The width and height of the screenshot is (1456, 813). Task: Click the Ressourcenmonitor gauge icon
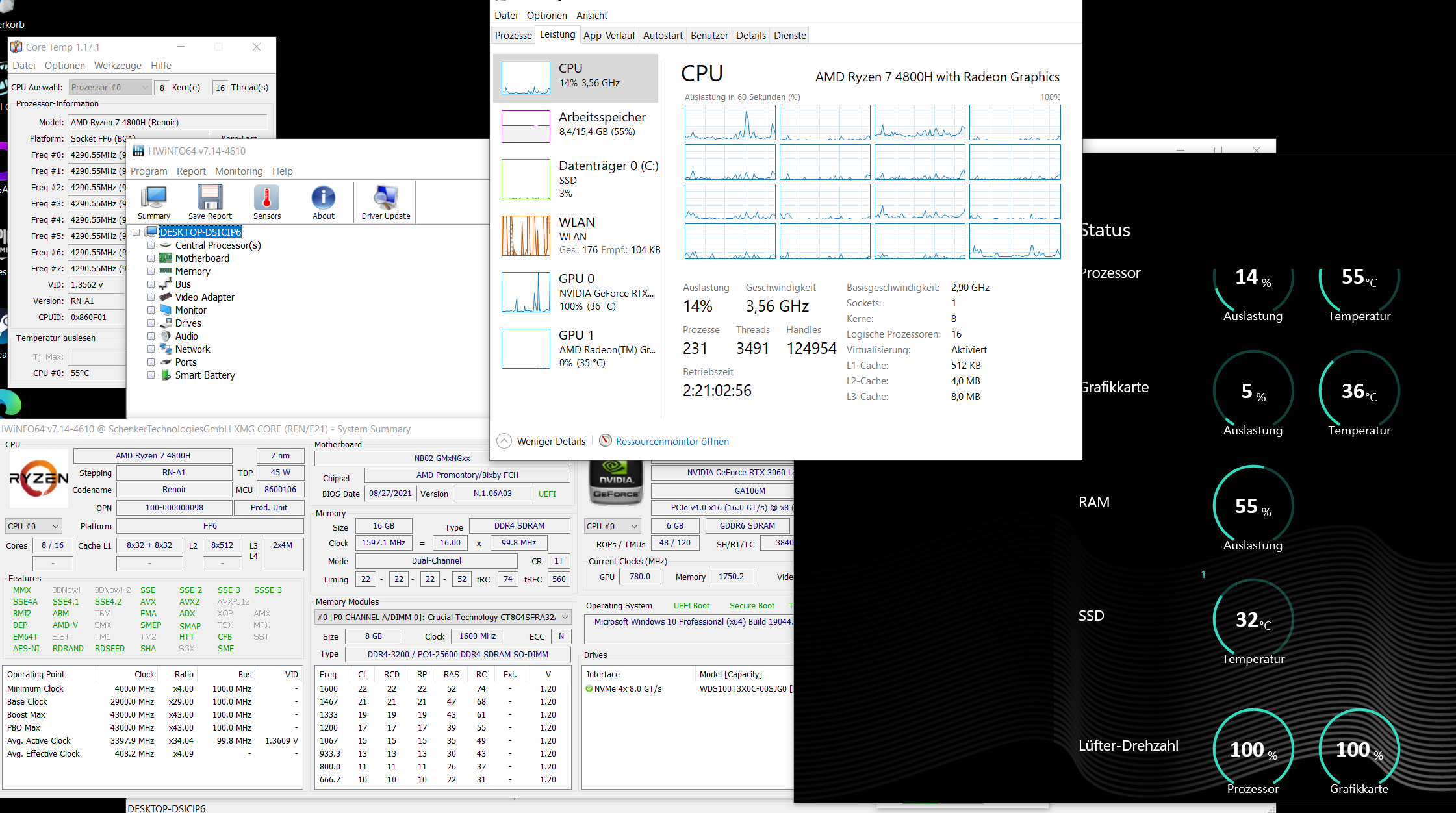coord(606,441)
